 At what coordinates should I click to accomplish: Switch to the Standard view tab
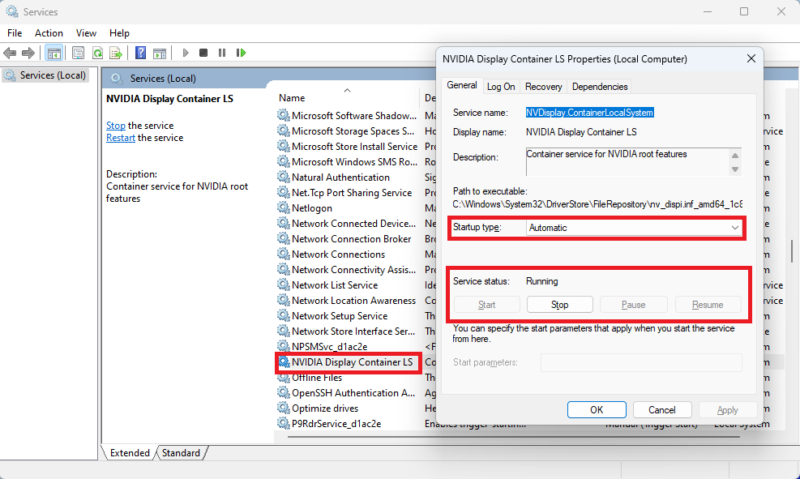pyautogui.click(x=181, y=452)
